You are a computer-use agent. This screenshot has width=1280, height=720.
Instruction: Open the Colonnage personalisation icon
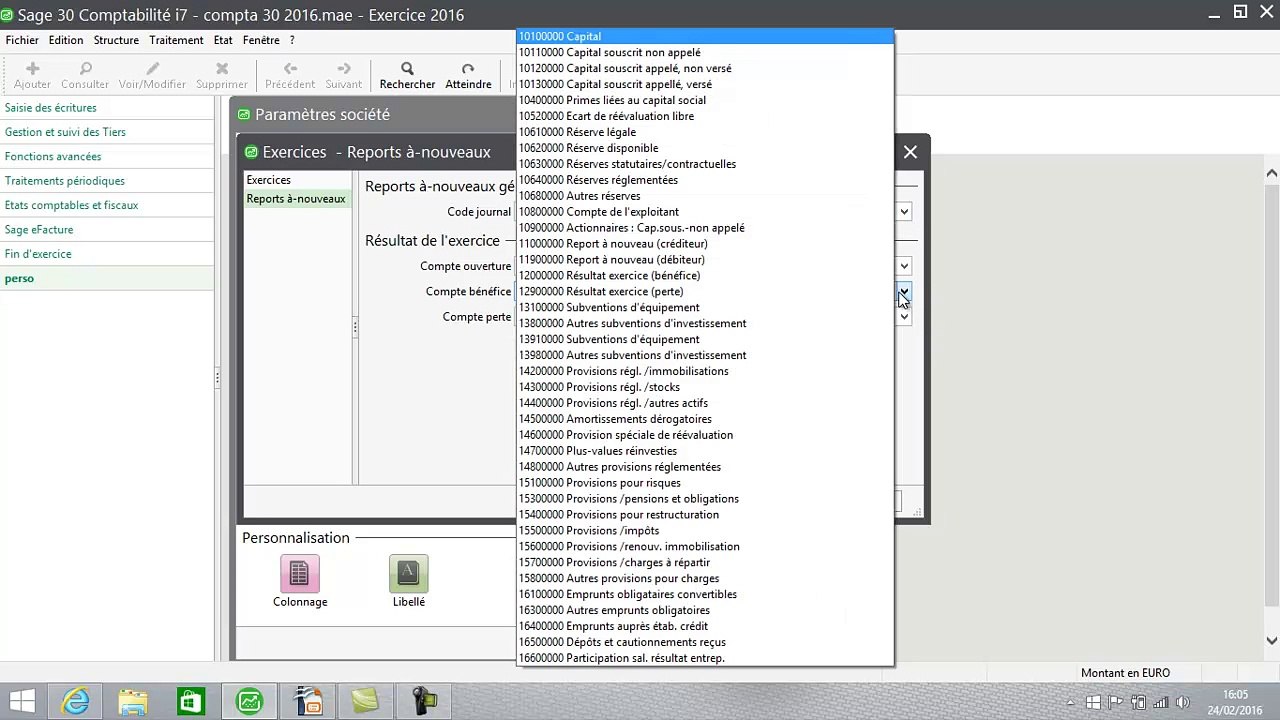pos(299,573)
